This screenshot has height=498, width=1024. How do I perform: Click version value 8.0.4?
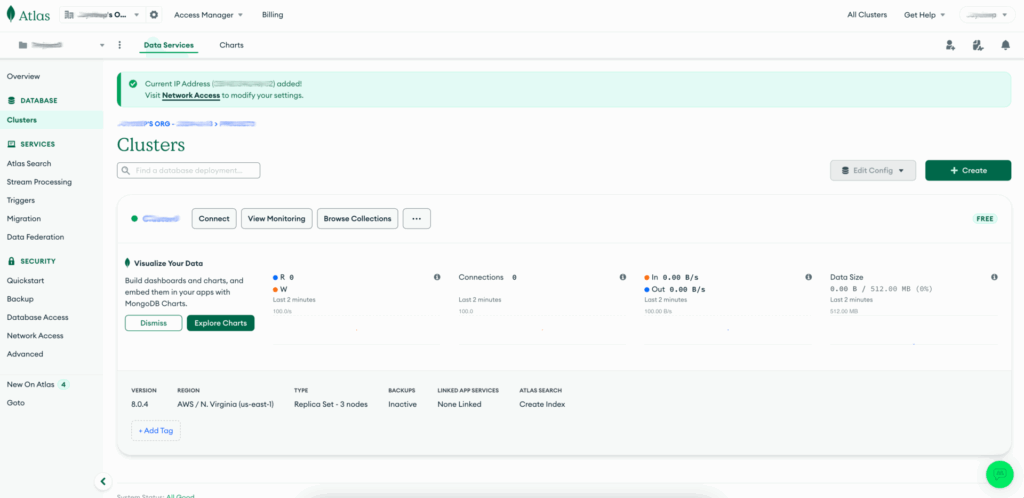(x=140, y=404)
